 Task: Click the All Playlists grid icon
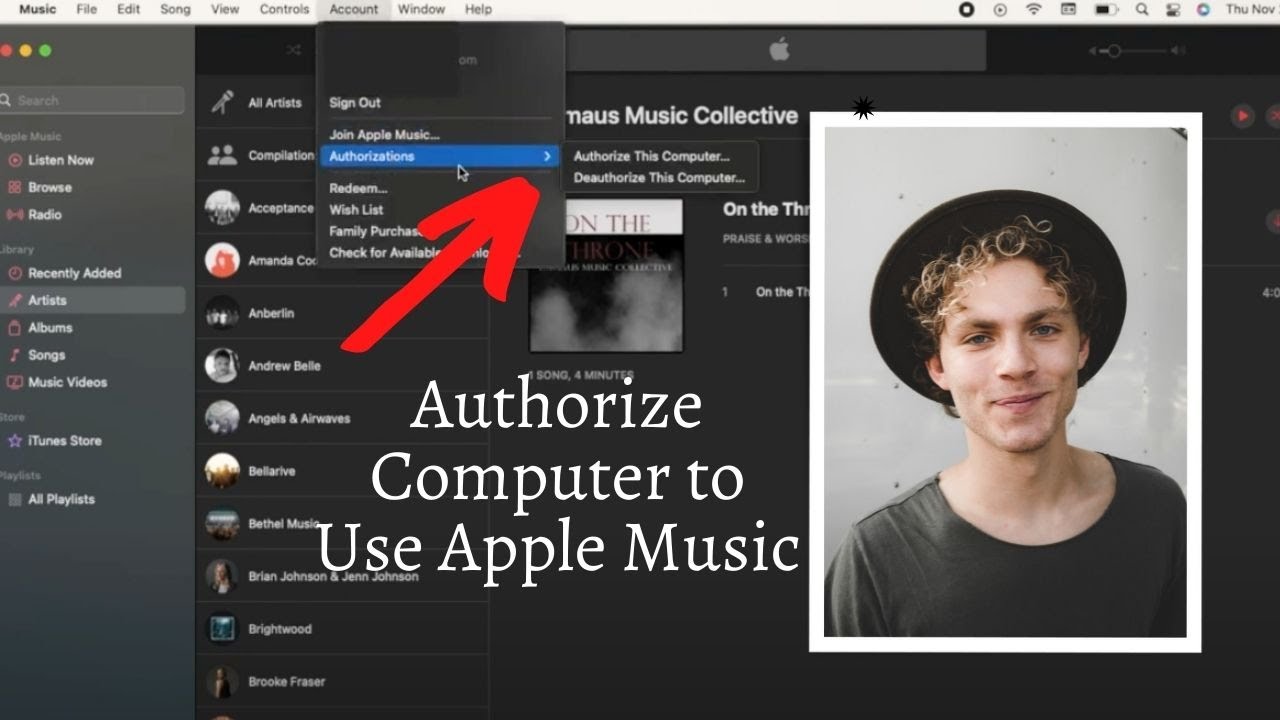click(14, 499)
